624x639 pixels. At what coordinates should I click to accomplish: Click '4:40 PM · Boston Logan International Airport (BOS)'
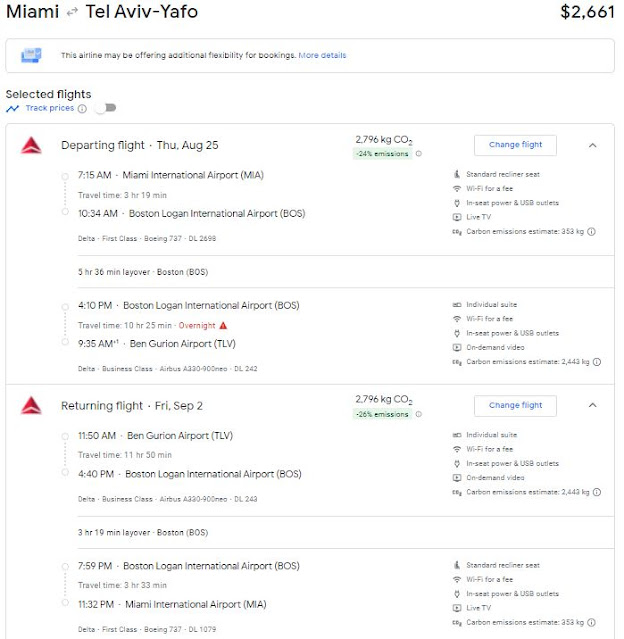pyautogui.click(x=190, y=474)
